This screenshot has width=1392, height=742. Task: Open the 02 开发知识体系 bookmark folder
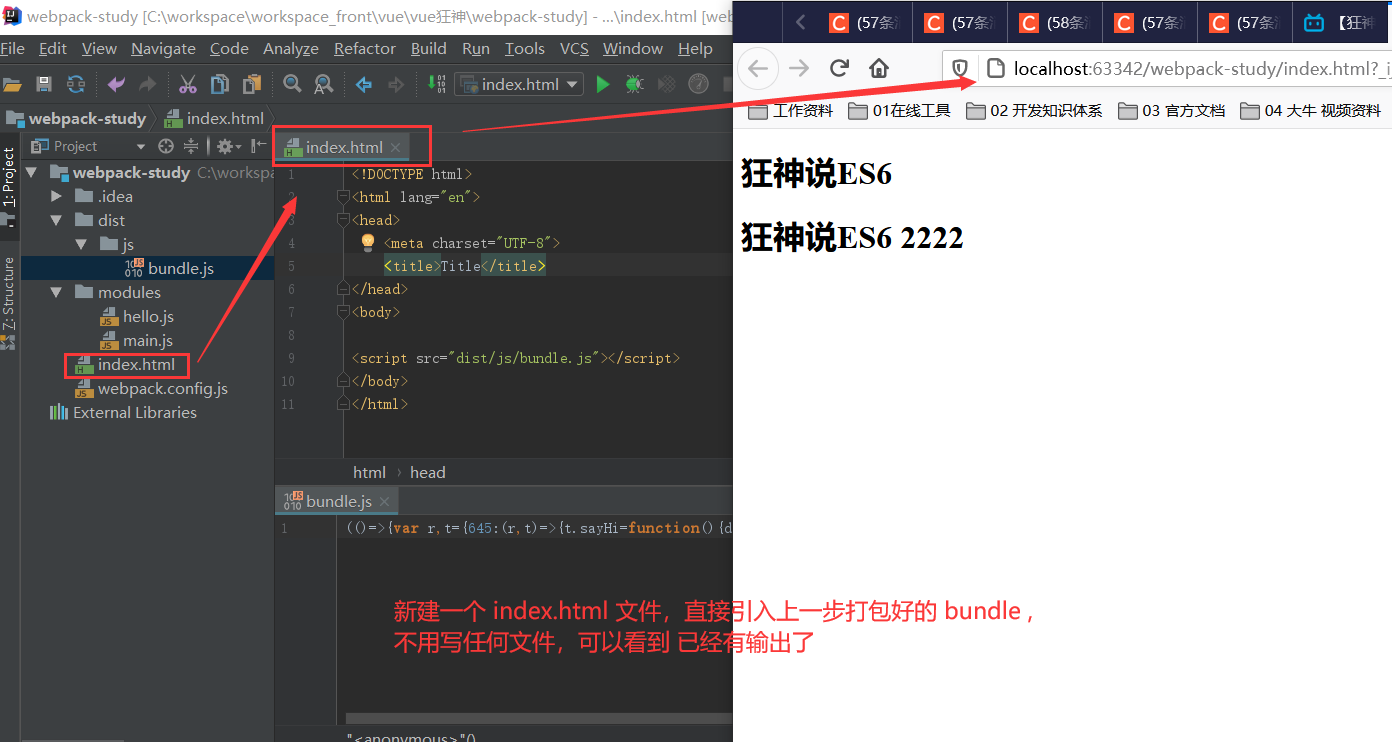[x=1034, y=111]
